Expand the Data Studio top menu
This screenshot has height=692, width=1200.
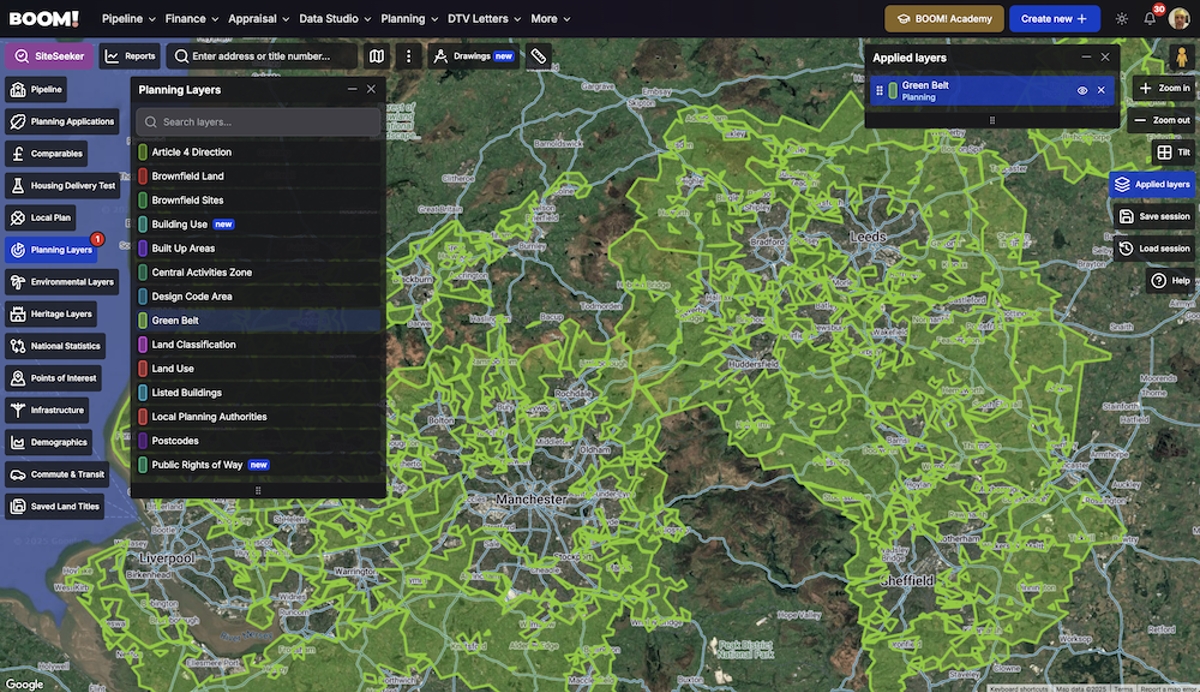[335, 18]
